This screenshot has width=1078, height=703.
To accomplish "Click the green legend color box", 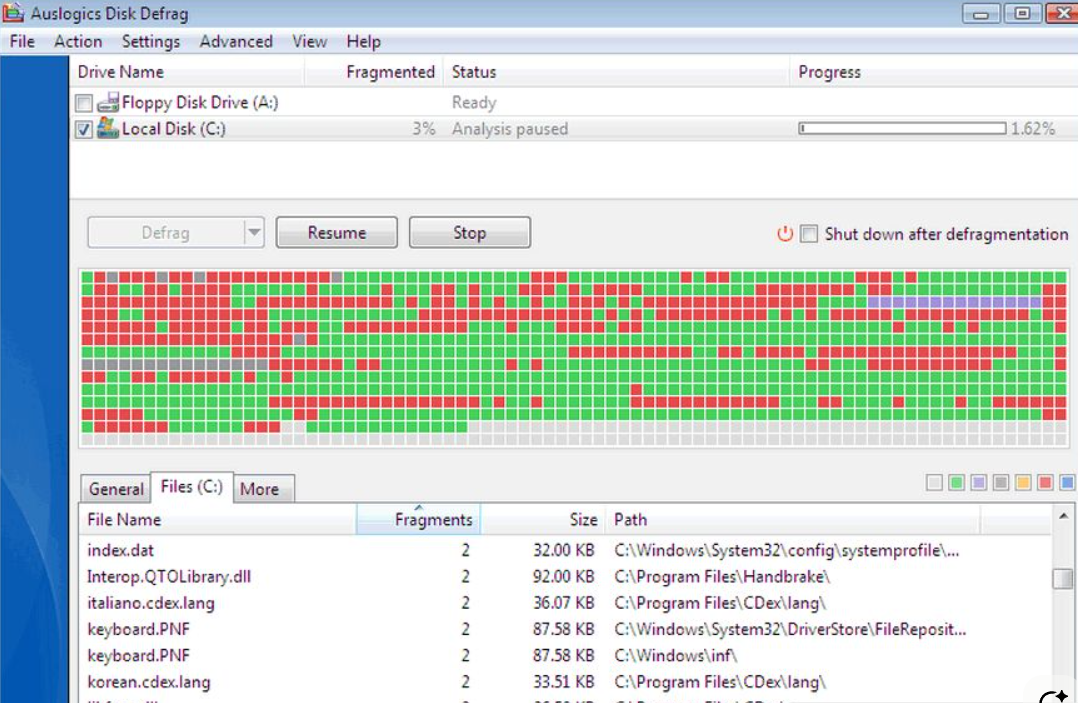I will tap(956, 482).
